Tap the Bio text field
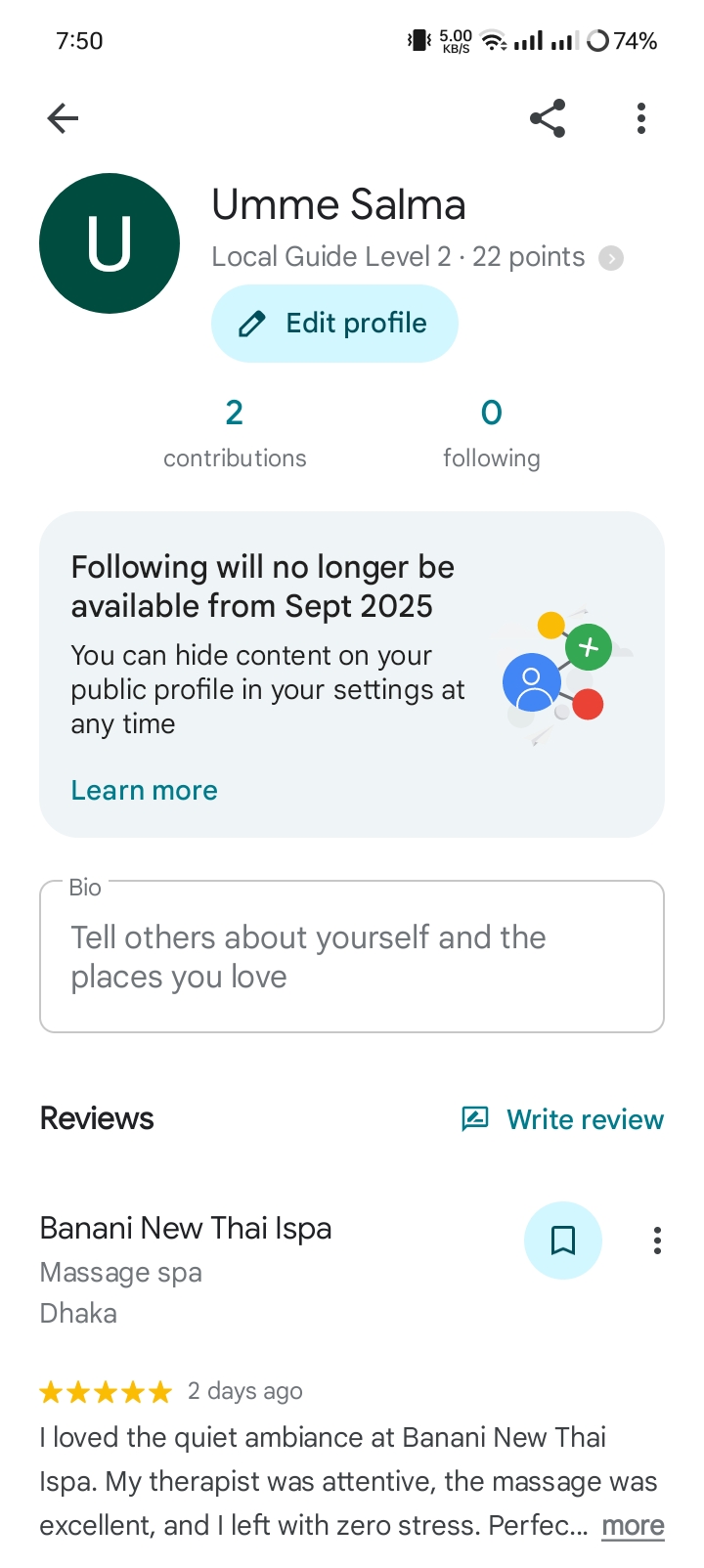The image size is (704, 1568). pos(352,956)
